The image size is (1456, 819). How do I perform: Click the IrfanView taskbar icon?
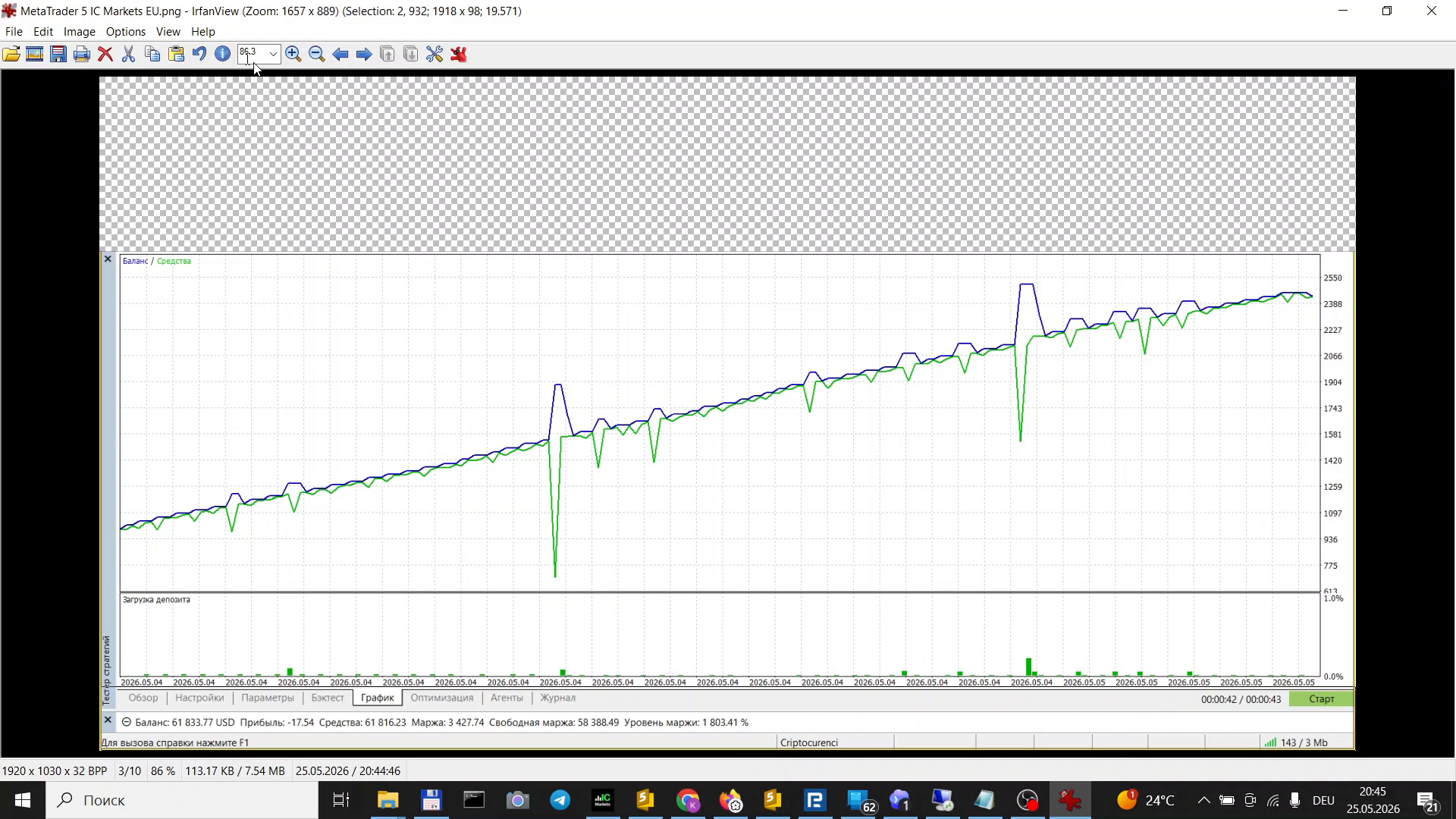coord(1070,800)
